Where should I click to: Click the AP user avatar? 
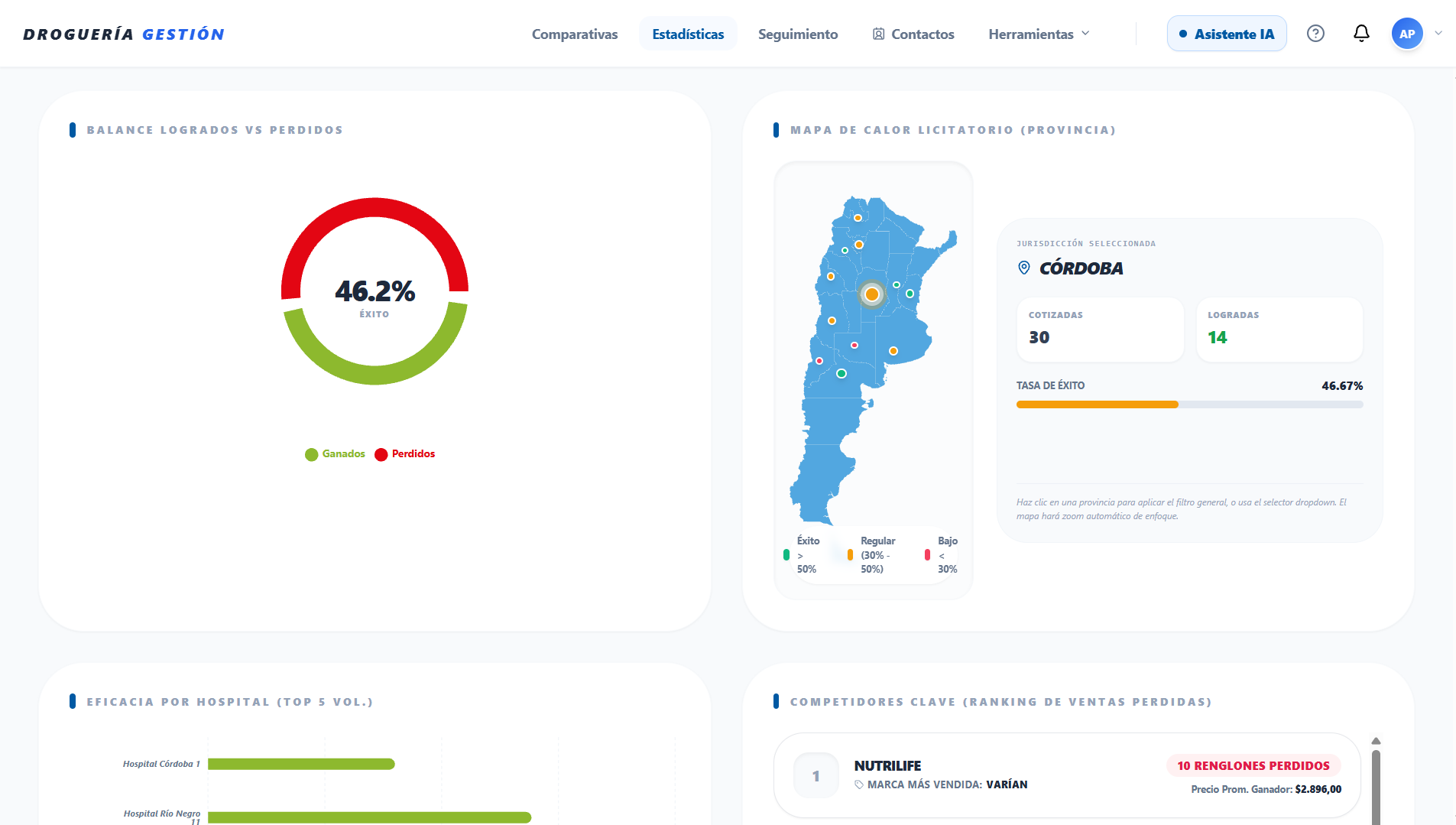(1407, 34)
